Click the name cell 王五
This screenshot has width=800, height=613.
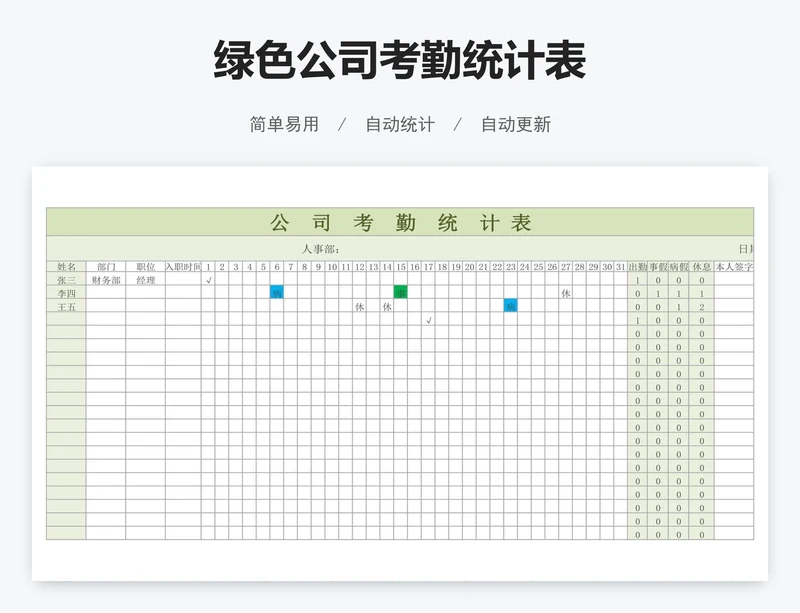pyautogui.click(x=66, y=307)
